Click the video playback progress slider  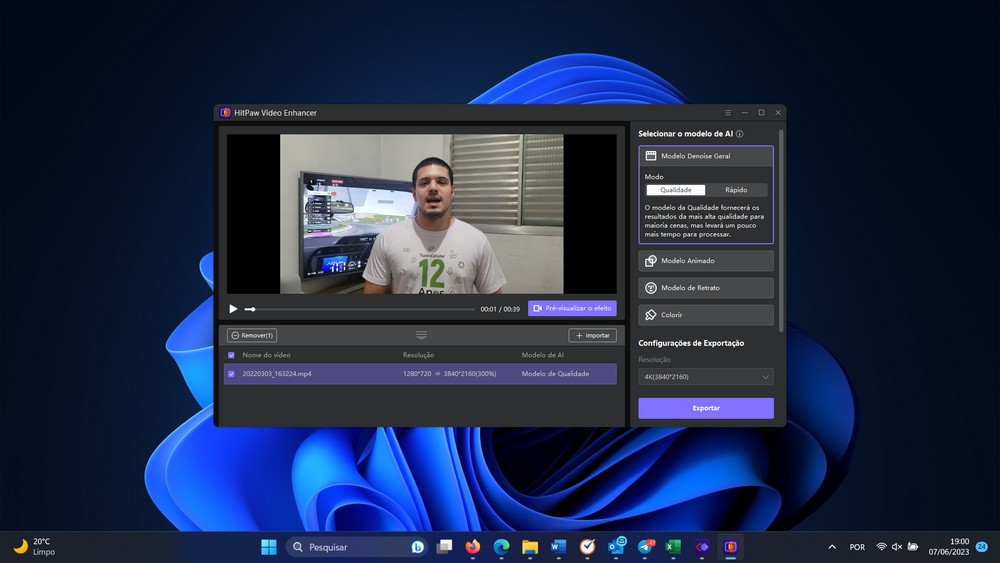tap(360, 309)
